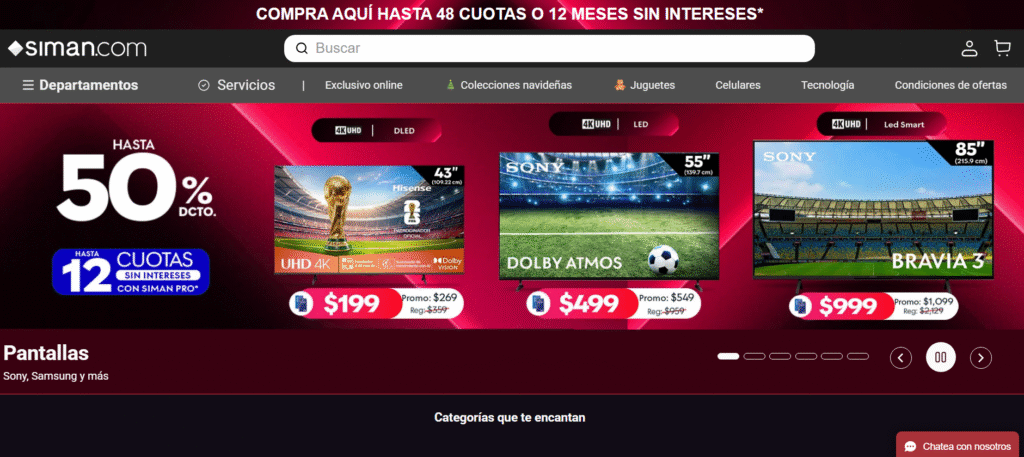The height and width of the screenshot is (457, 1024).
Task: Open the Tecnología menu item
Action: (827, 86)
